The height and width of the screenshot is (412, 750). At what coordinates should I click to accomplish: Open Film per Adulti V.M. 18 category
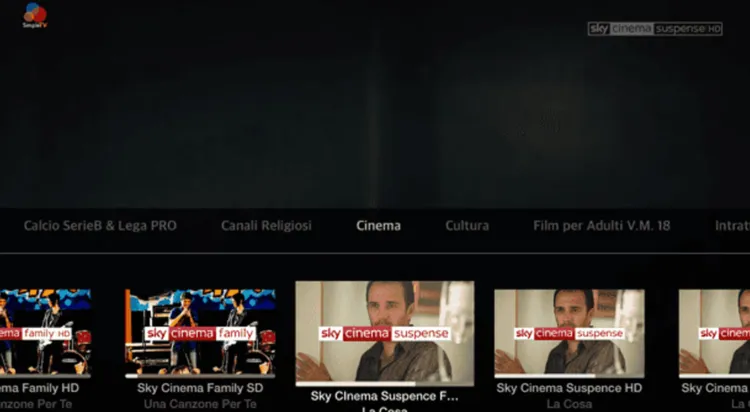point(602,226)
